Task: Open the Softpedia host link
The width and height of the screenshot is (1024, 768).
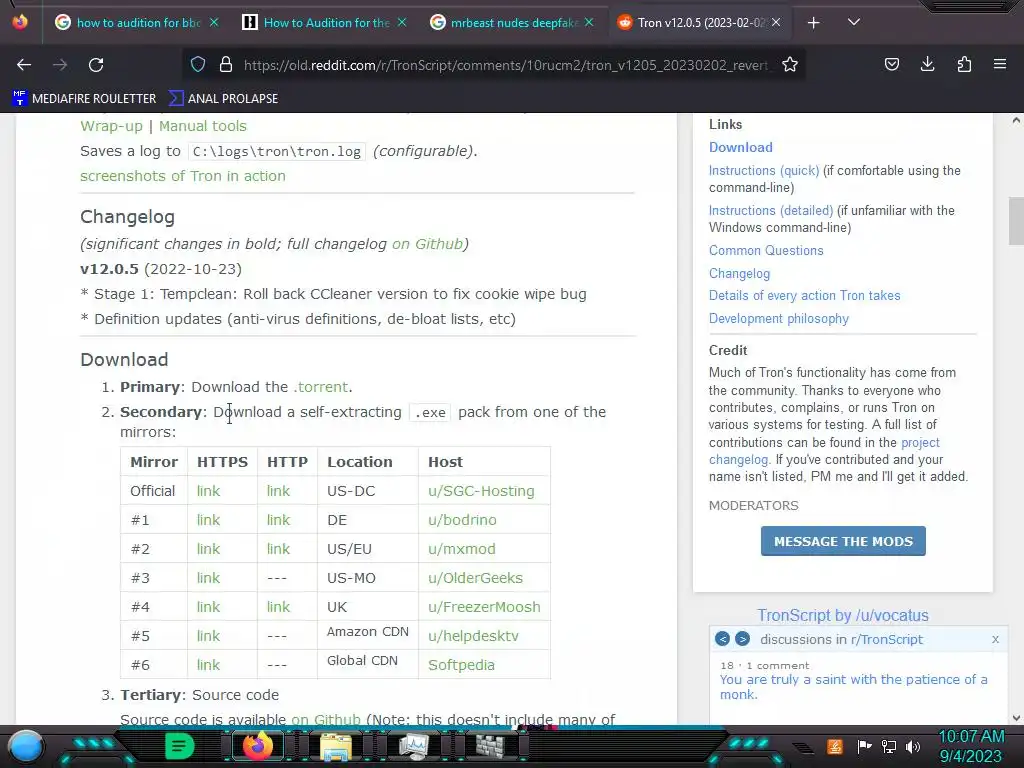Action: 461,665
